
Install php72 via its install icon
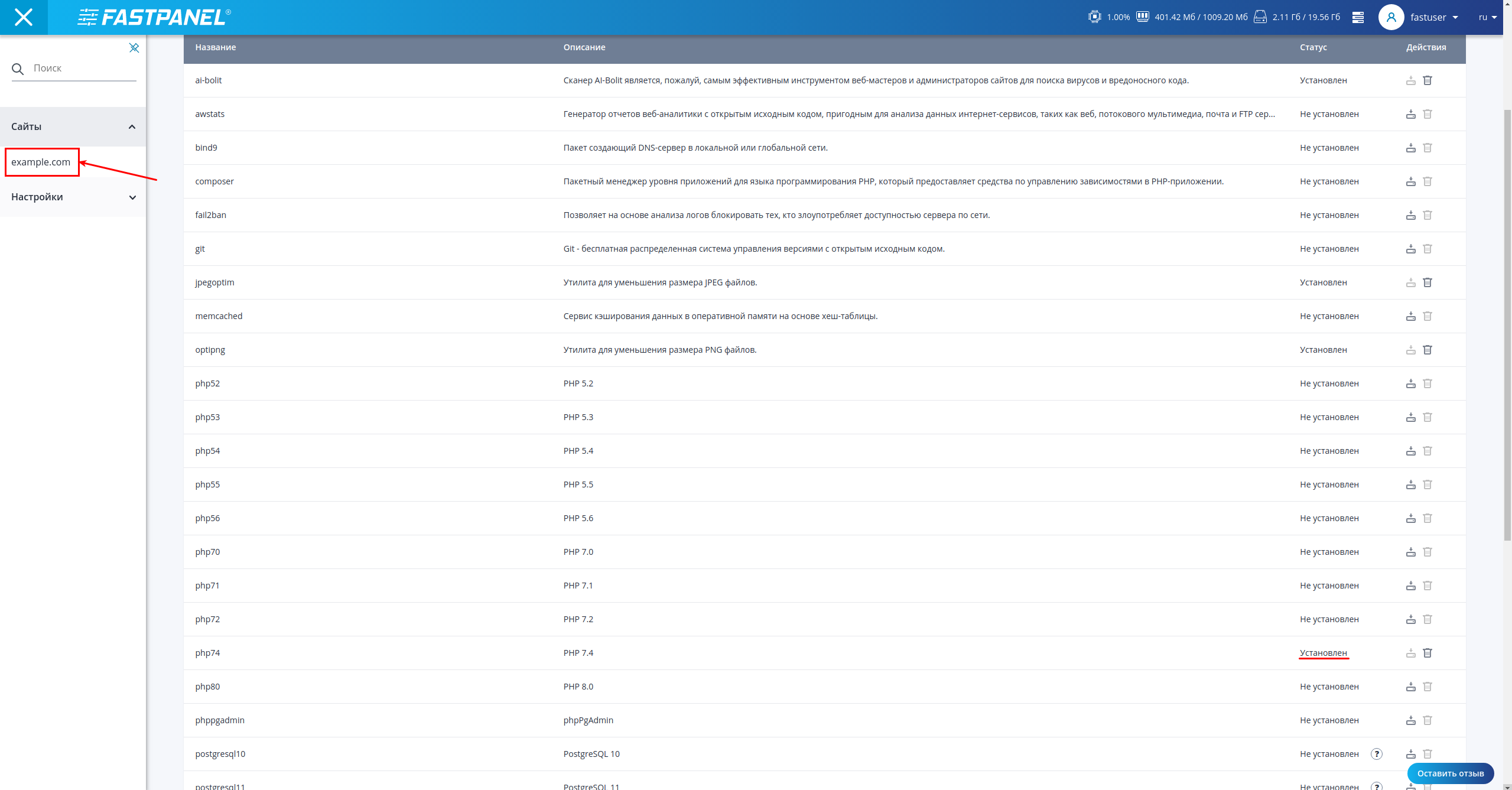[x=1410, y=619]
